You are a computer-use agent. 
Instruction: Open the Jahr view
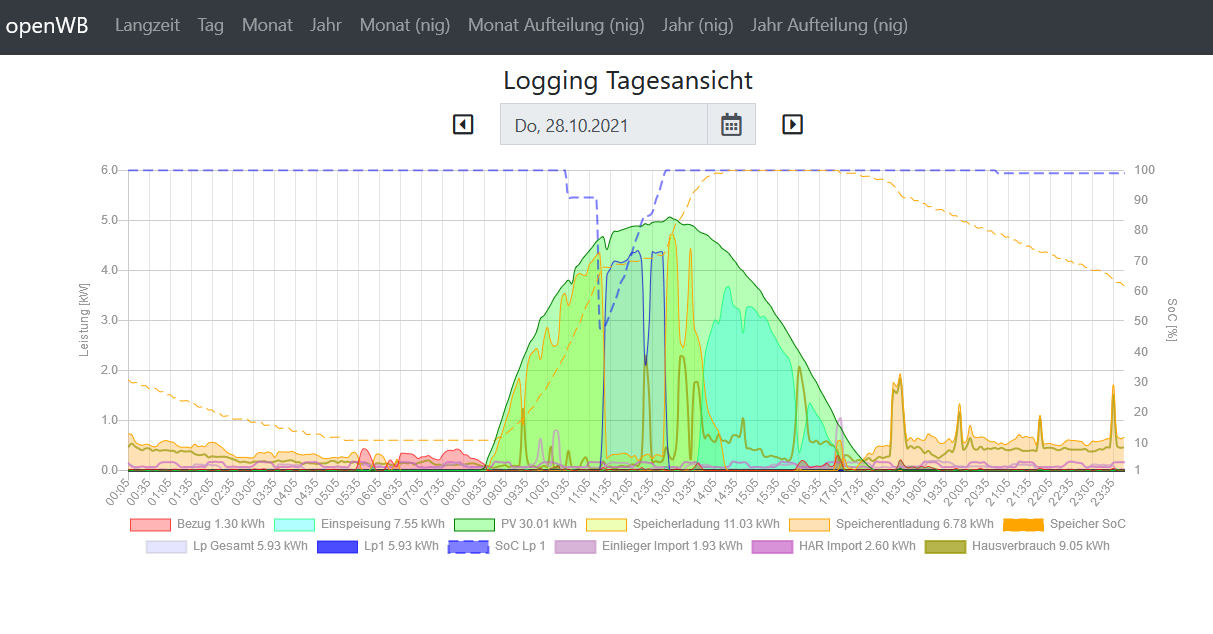pos(326,26)
